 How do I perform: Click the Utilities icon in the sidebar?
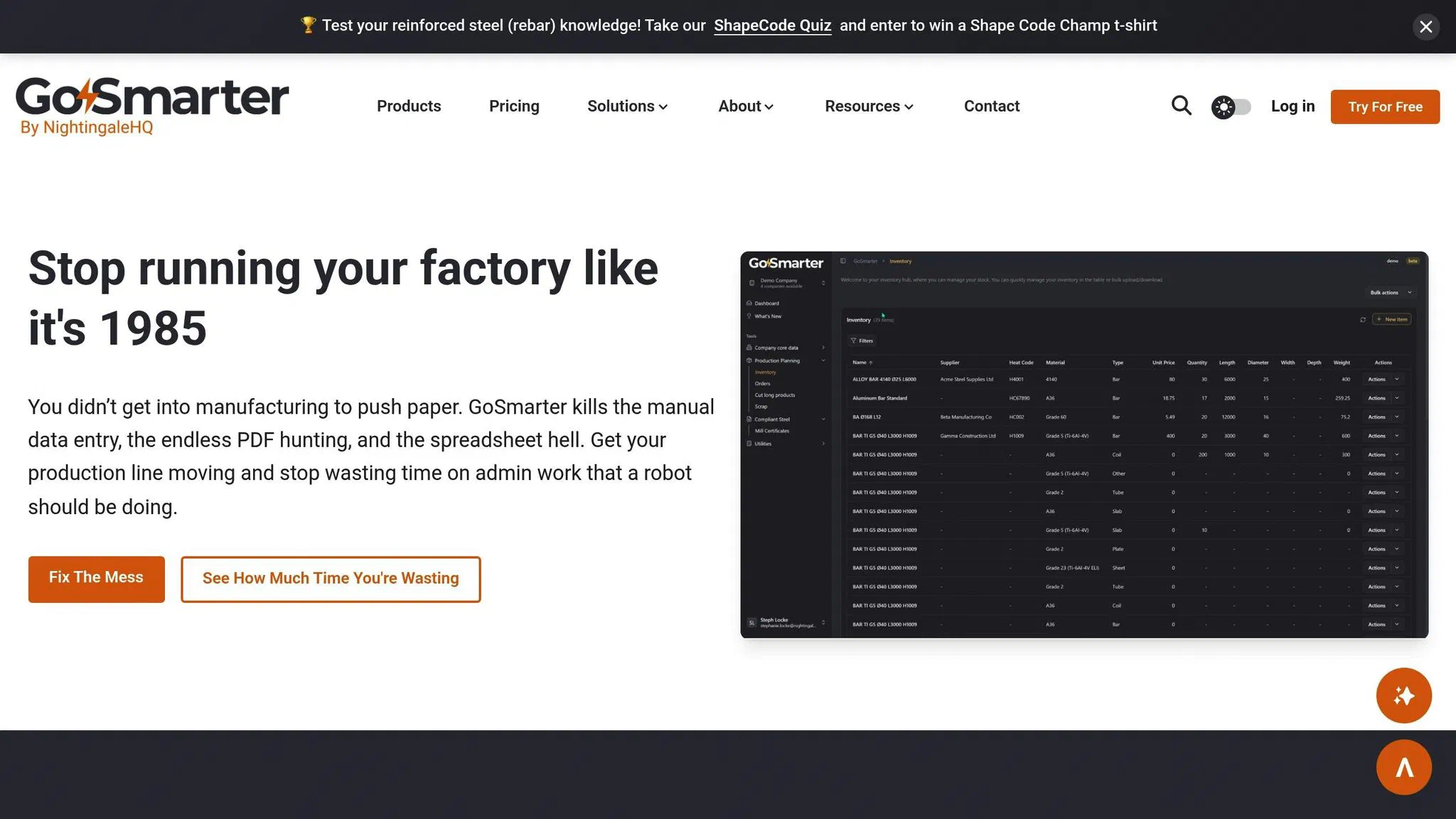click(749, 444)
